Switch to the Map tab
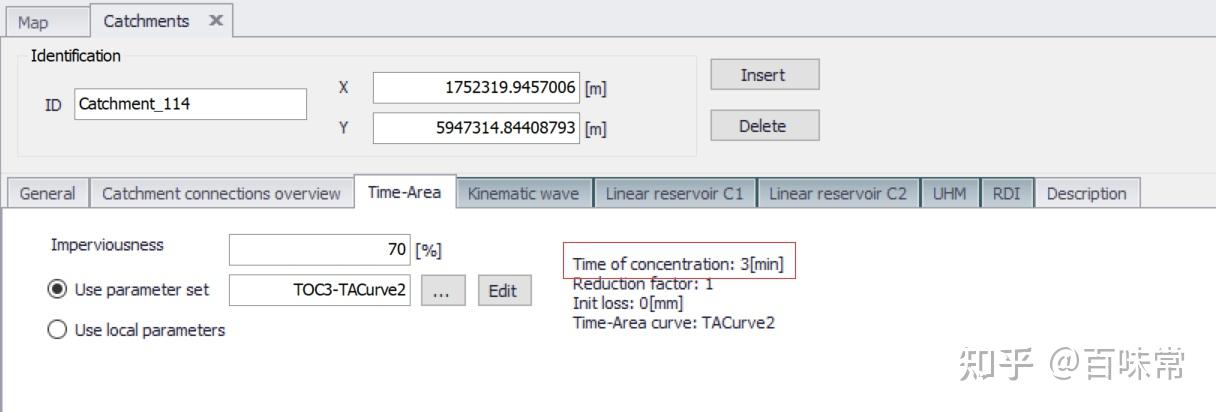1216x412 pixels. click(33, 21)
